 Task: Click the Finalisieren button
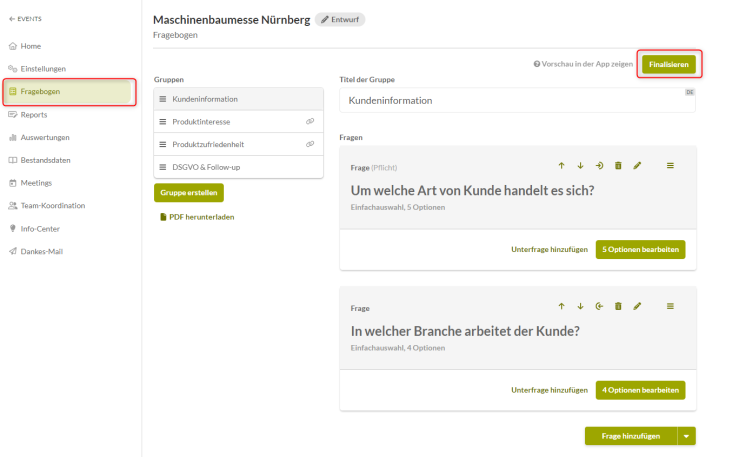669,64
